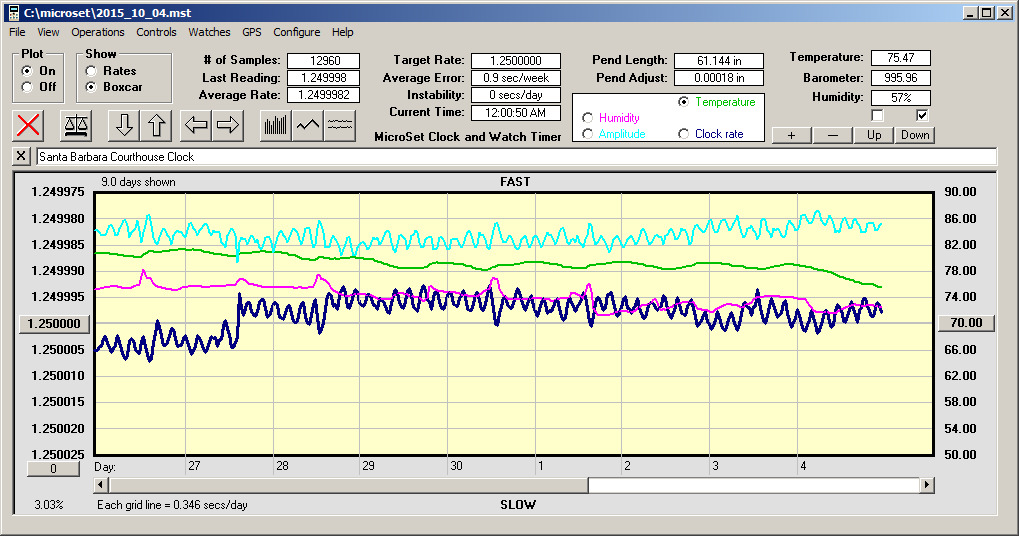Screen dimensions: 1019x536
Task: Open the Watches menu
Action: 209,32
